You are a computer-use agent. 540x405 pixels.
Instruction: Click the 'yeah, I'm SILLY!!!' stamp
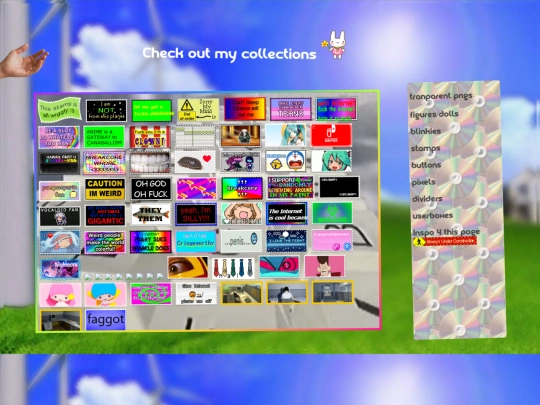pos(196,214)
